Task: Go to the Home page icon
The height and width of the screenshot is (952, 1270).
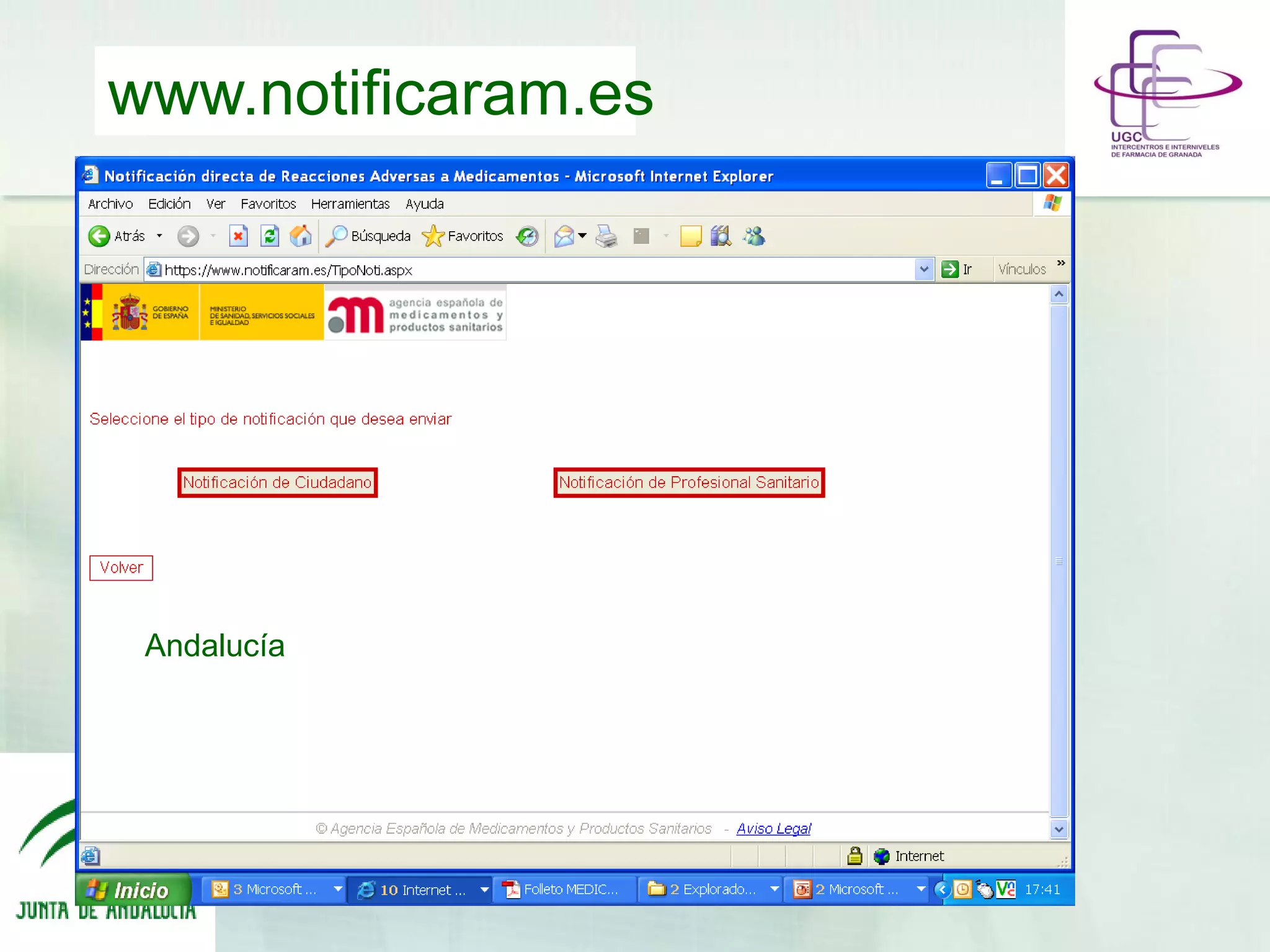Action: click(301, 236)
